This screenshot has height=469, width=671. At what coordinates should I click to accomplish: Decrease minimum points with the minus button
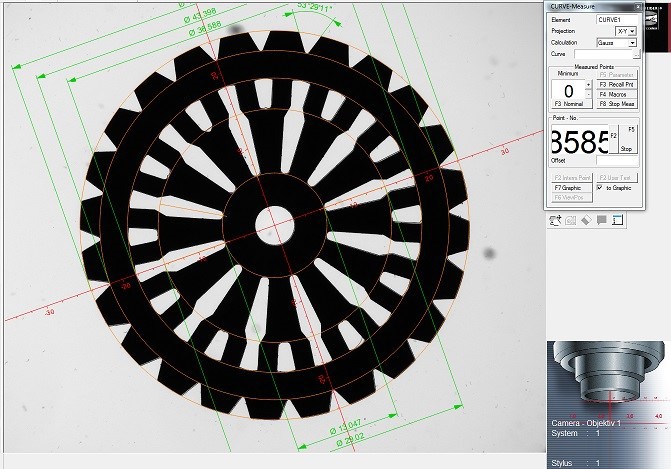pos(588,94)
